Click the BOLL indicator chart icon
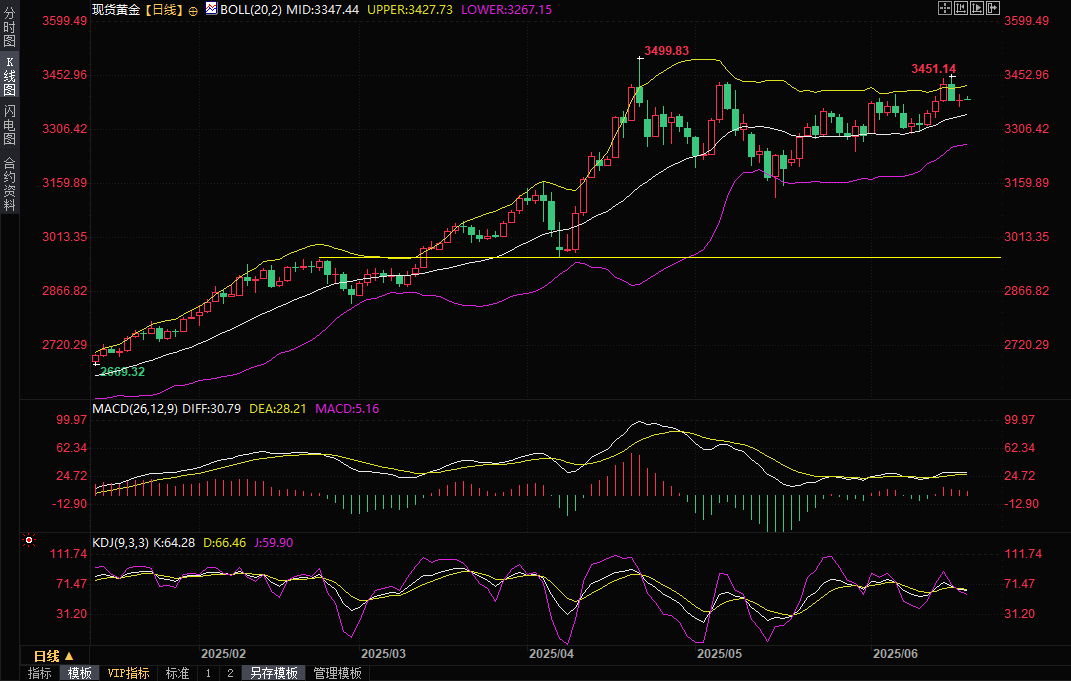1071x681 pixels. pos(210,9)
